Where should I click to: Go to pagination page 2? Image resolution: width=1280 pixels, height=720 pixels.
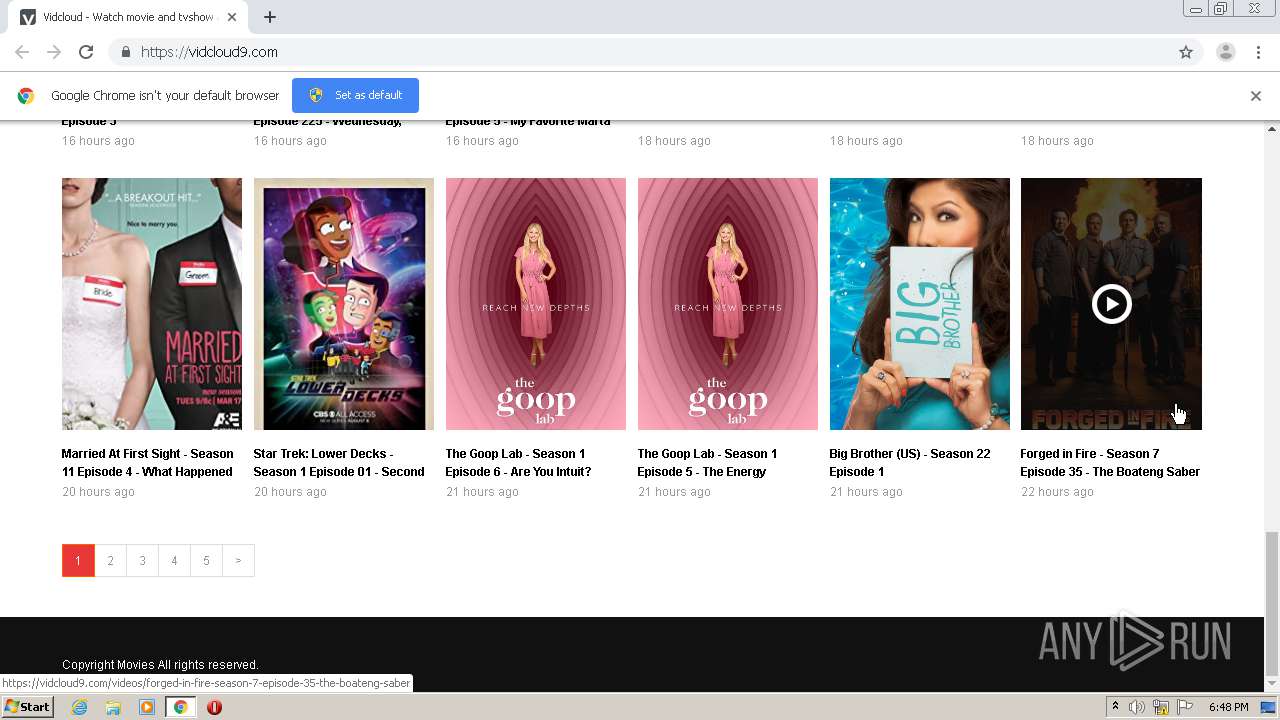coord(110,560)
